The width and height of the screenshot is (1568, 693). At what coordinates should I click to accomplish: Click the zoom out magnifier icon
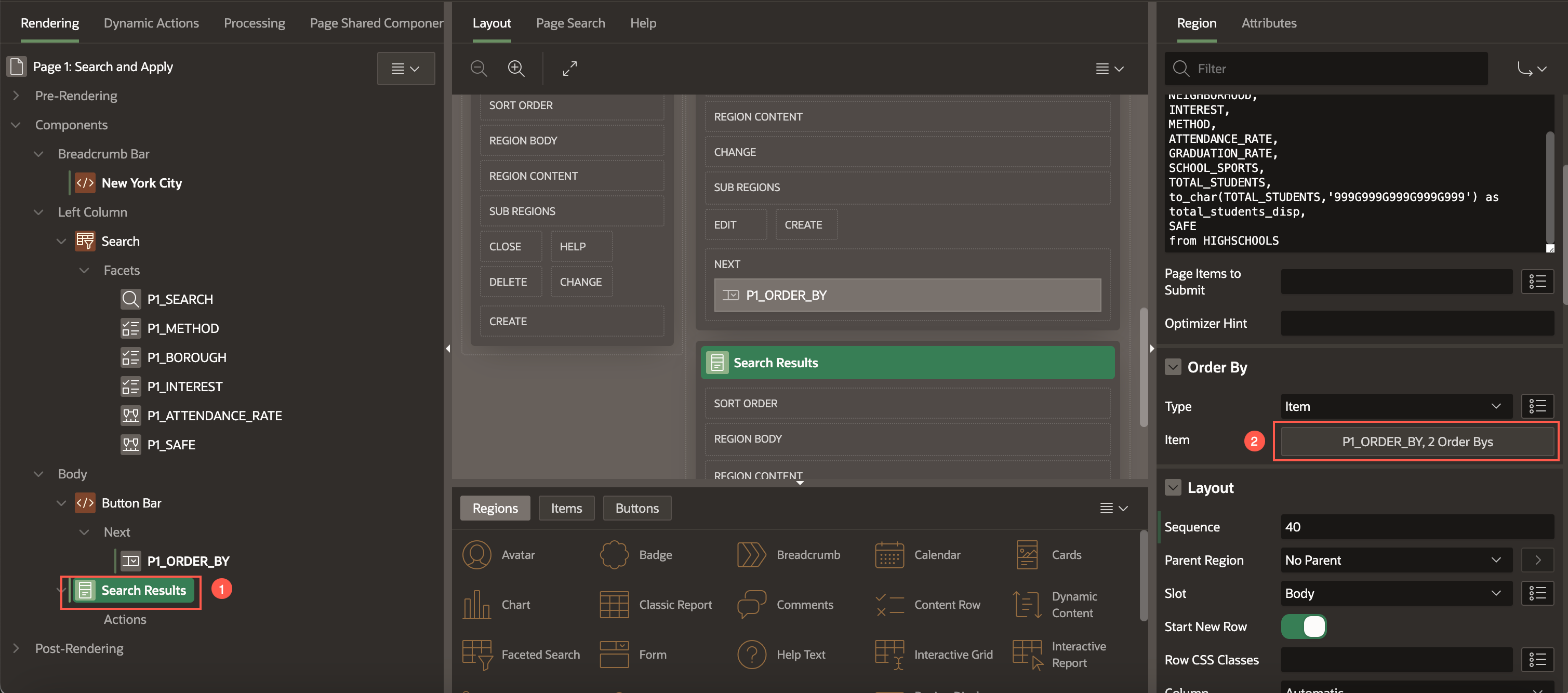(x=479, y=68)
